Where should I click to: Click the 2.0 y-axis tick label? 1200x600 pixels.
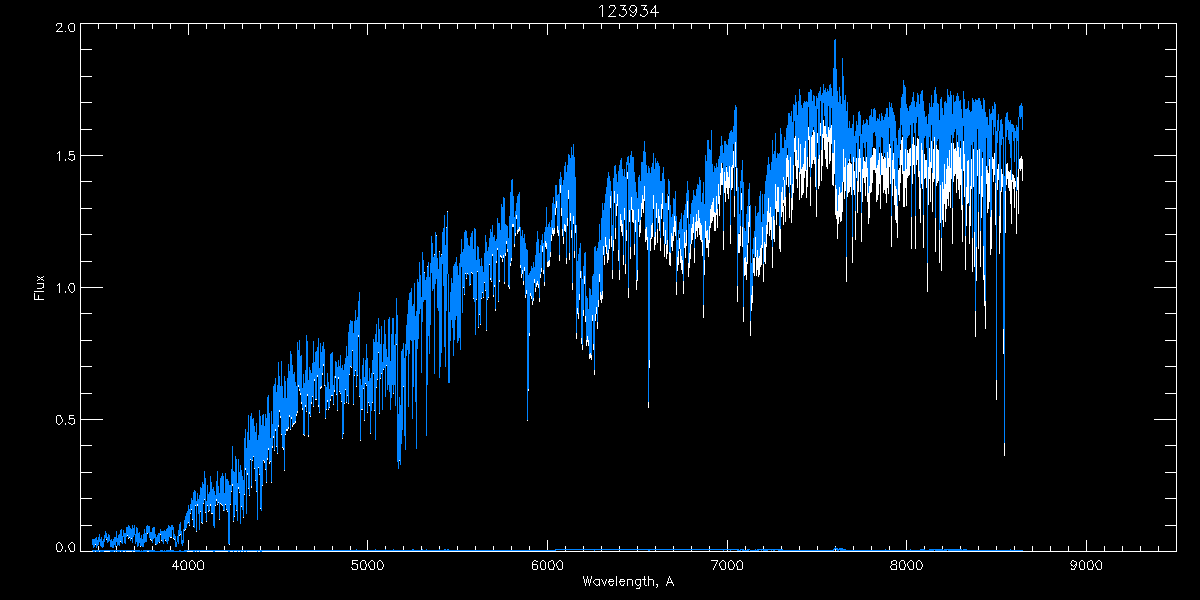coord(65,29)
